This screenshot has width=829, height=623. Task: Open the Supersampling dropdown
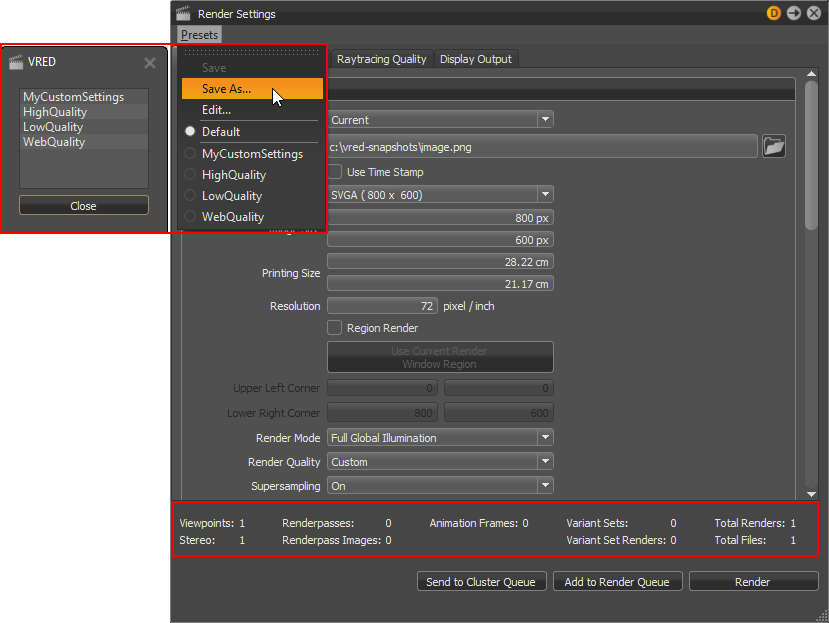546,486
